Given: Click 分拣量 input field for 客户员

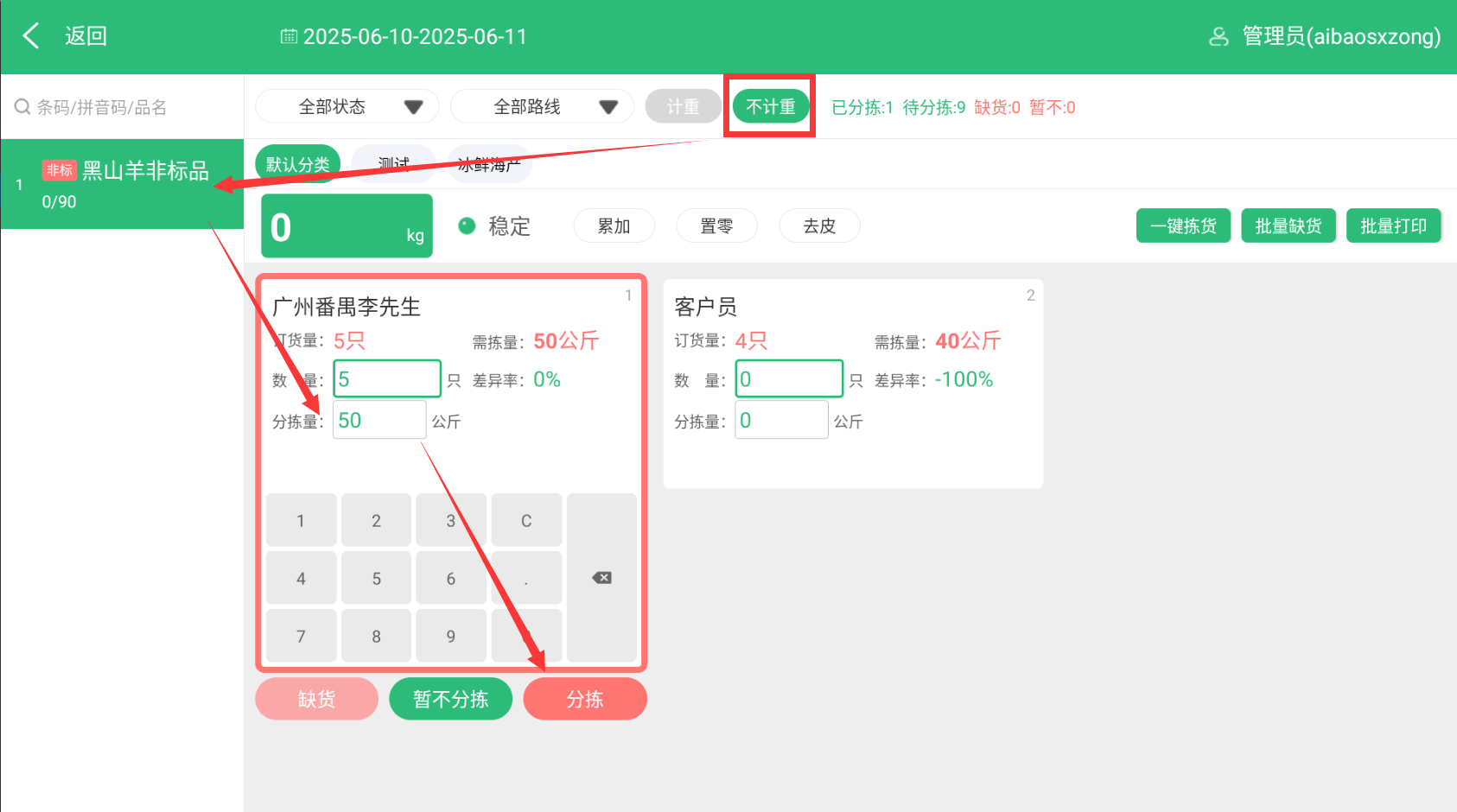Looking at the screenshot, I should tap(781, 421).
